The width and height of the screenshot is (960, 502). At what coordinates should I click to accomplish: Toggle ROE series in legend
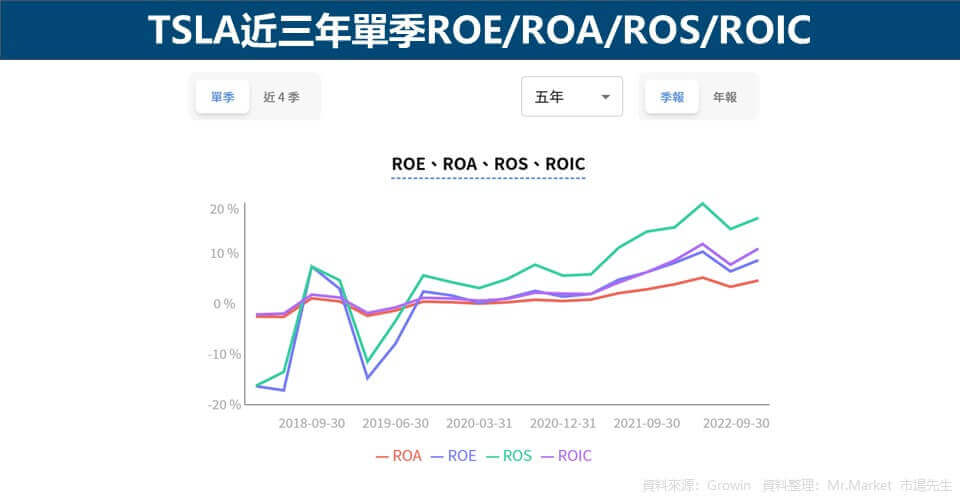454,456
